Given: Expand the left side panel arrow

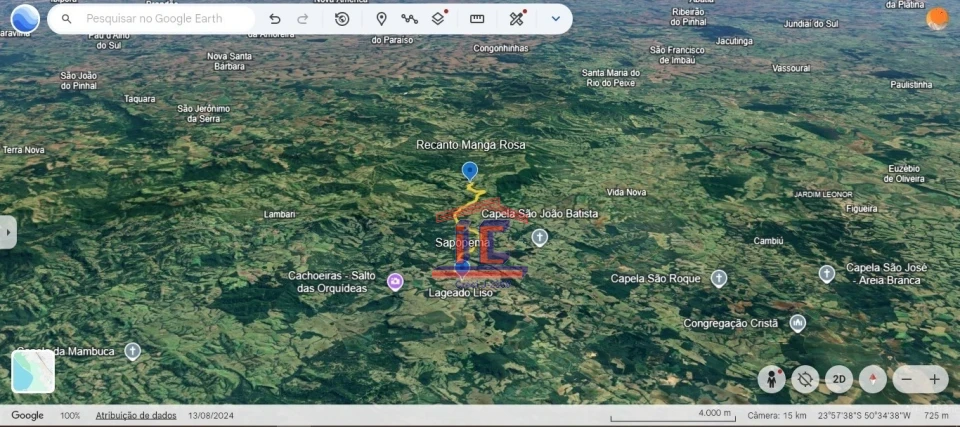Looking at the screenshot, I should pyautogui.click(x=8, y=232).
